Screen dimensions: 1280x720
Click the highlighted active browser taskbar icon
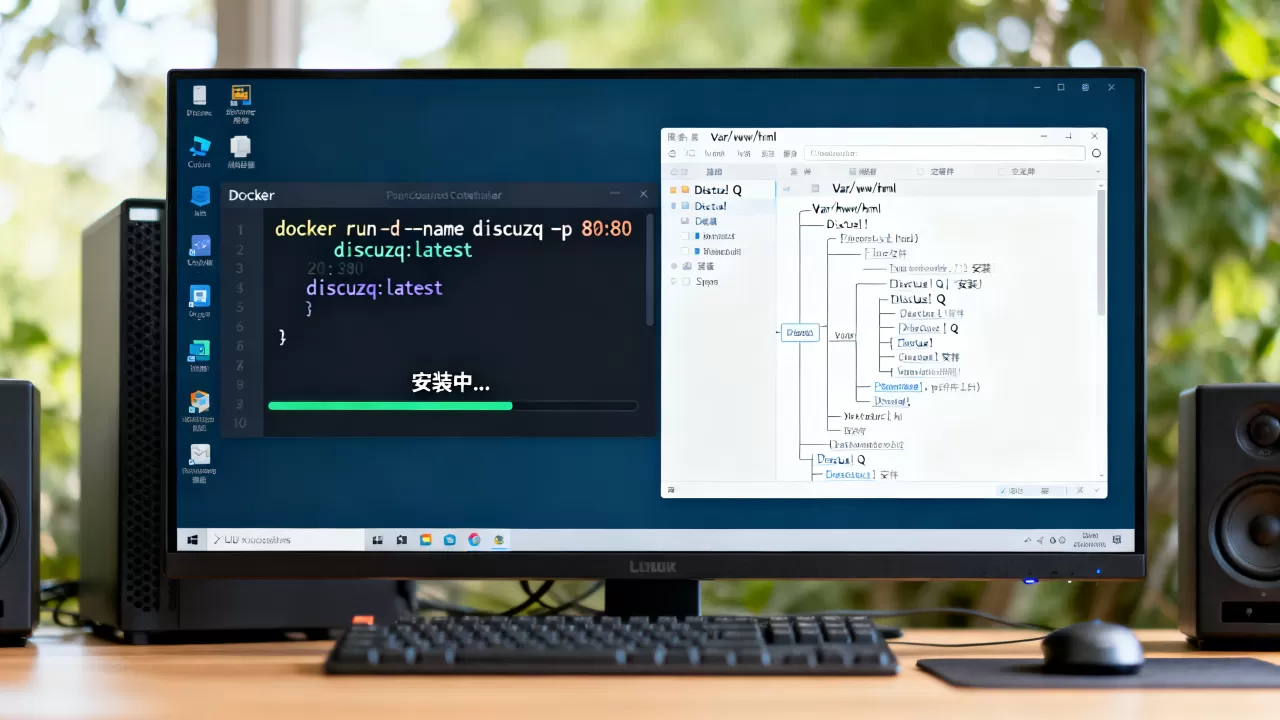498,540
